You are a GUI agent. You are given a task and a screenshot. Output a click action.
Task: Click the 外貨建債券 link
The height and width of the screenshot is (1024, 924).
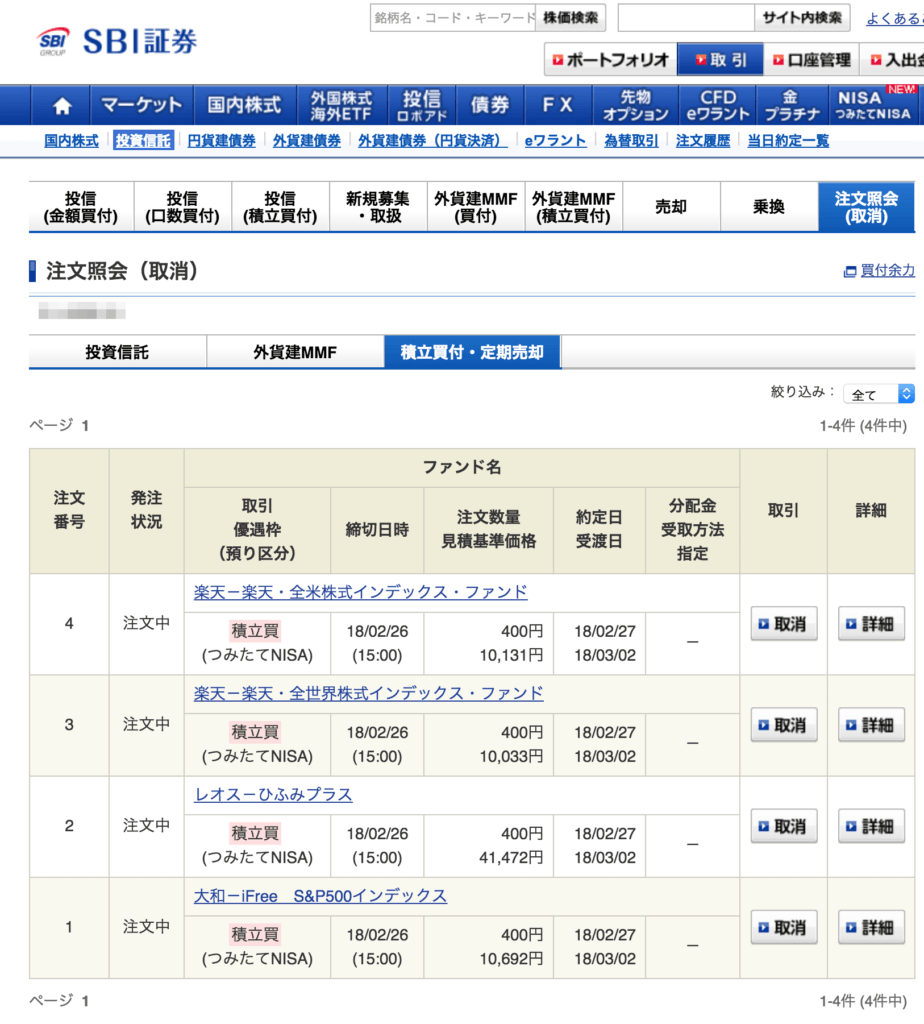pos(307,141)
